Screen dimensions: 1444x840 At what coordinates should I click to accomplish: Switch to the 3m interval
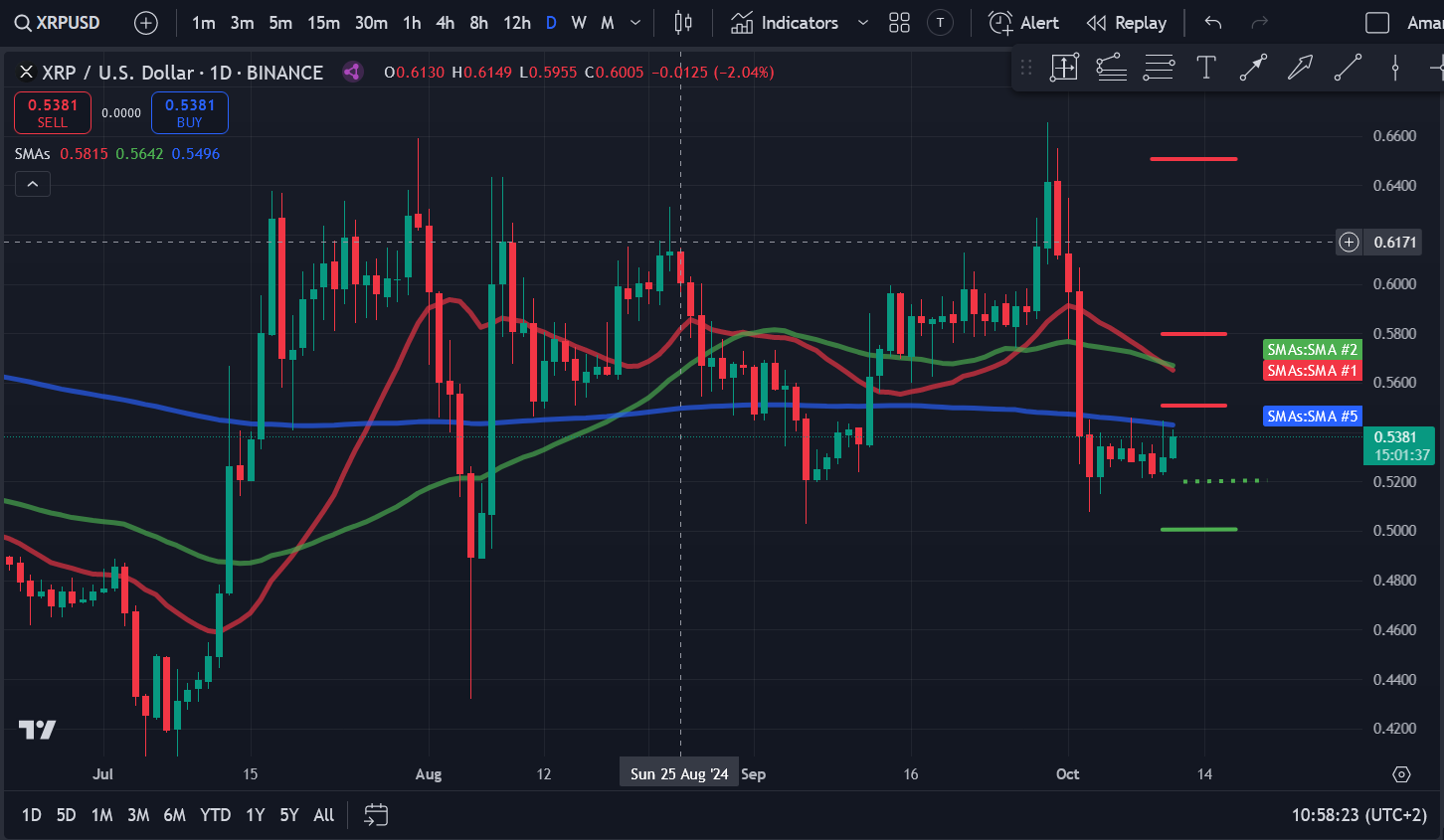coord(242,22)
